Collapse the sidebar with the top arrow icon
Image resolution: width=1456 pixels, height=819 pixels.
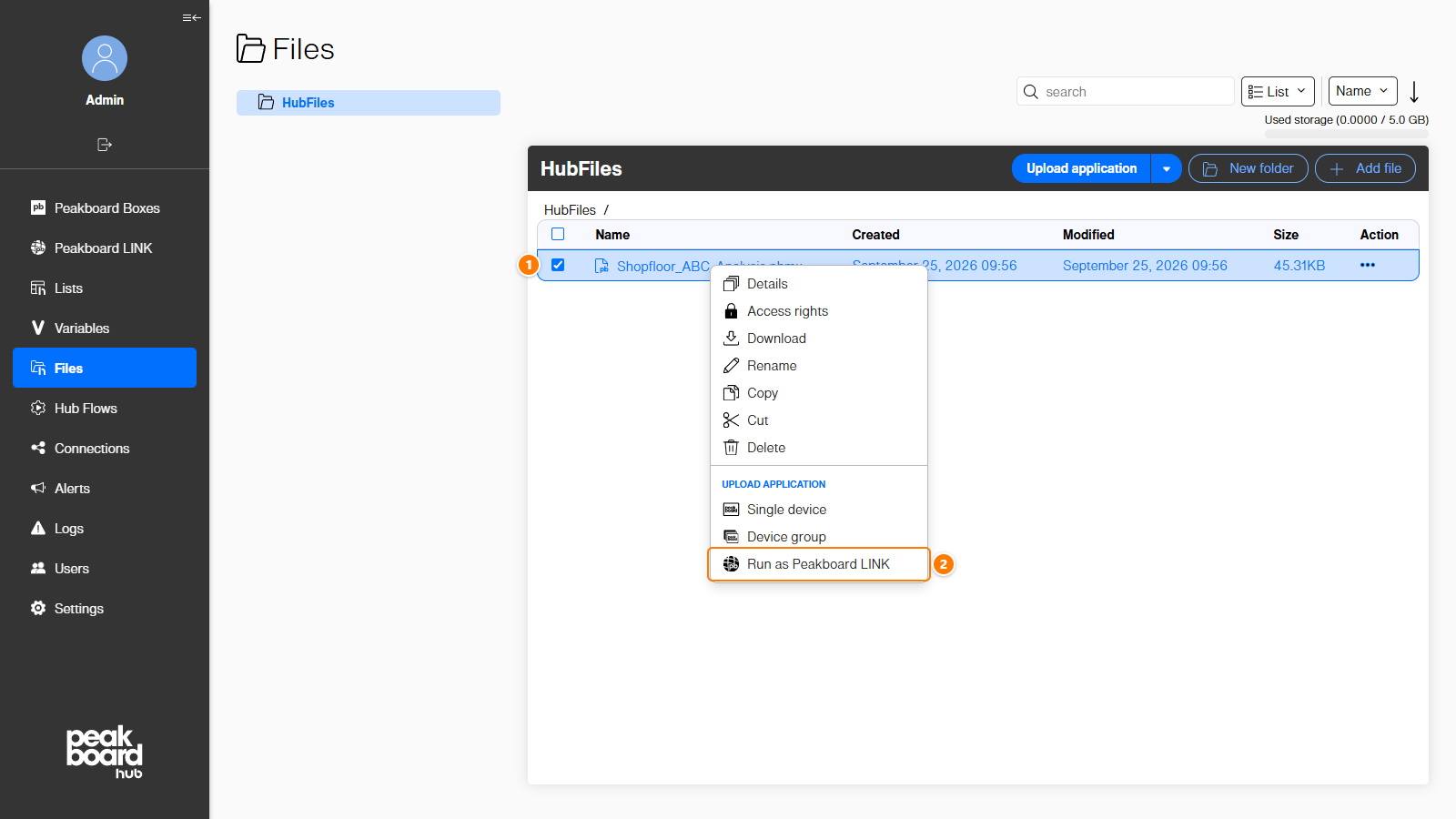coord(191,17)
